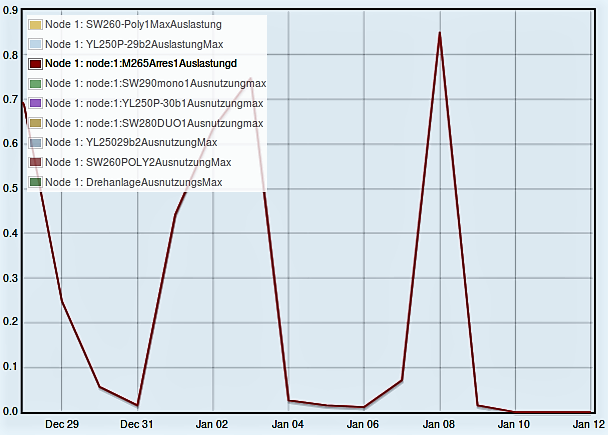Viewport: 608px width, 435px height.
Task: Click the line's low point at Dec 31
Action: pos(137,405)
